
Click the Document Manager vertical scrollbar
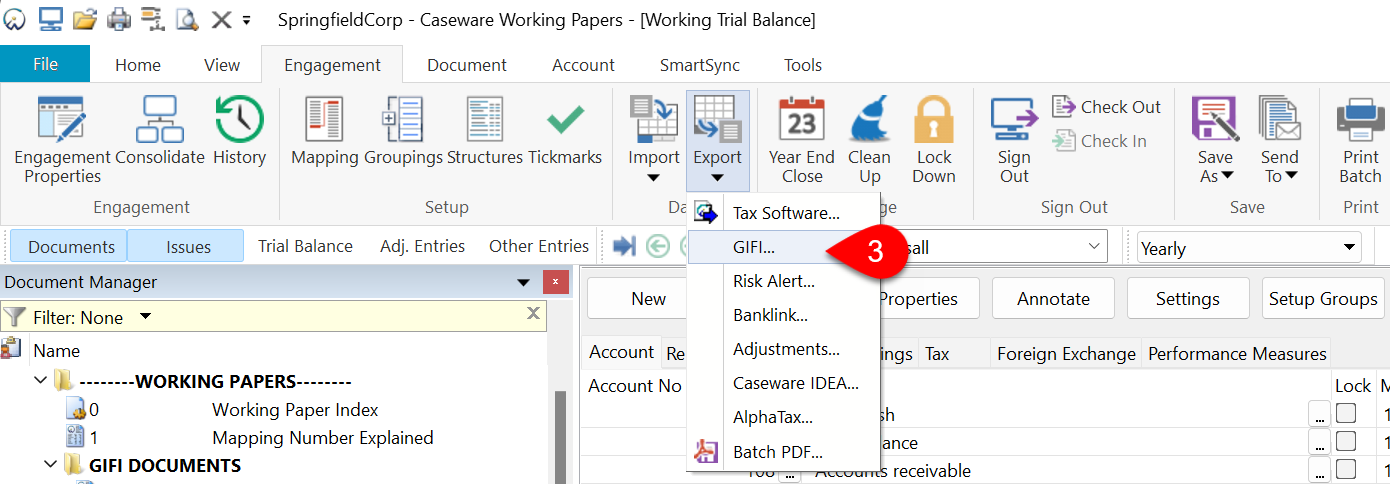[560, 437]
